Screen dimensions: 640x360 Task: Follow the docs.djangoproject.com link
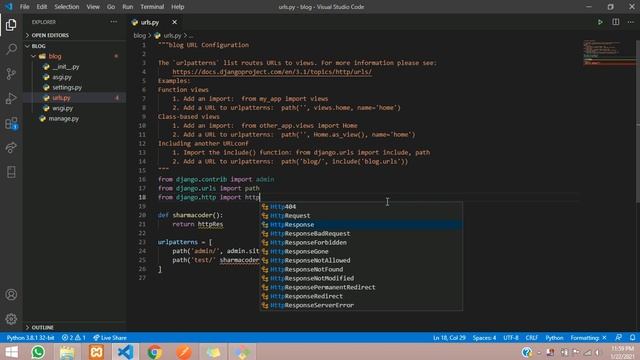[x=272, y=72]
